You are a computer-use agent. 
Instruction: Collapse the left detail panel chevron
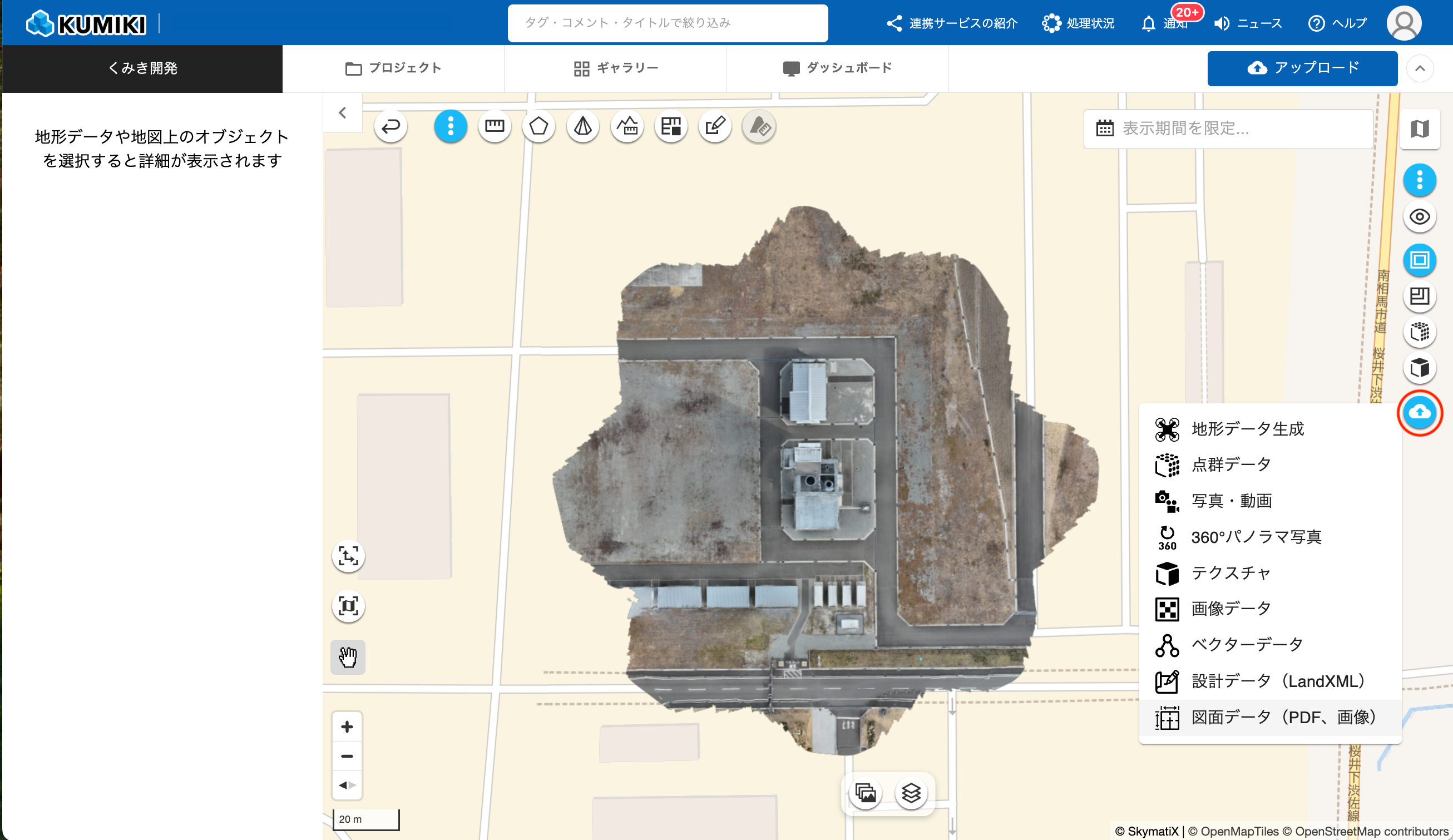click(343, 113)
